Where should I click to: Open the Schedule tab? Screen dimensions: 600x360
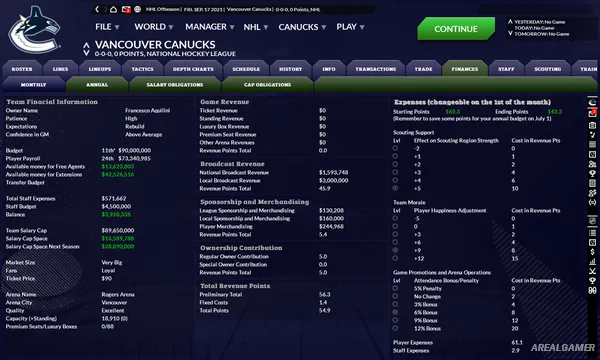click(246, 69)
